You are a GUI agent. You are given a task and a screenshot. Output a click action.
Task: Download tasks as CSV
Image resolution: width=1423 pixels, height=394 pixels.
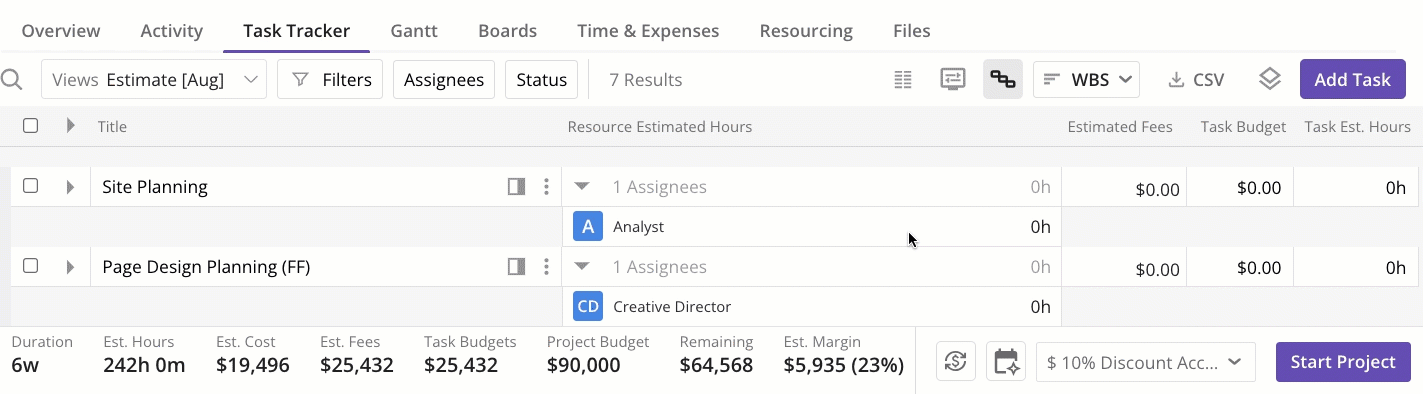click(1196, 80)
